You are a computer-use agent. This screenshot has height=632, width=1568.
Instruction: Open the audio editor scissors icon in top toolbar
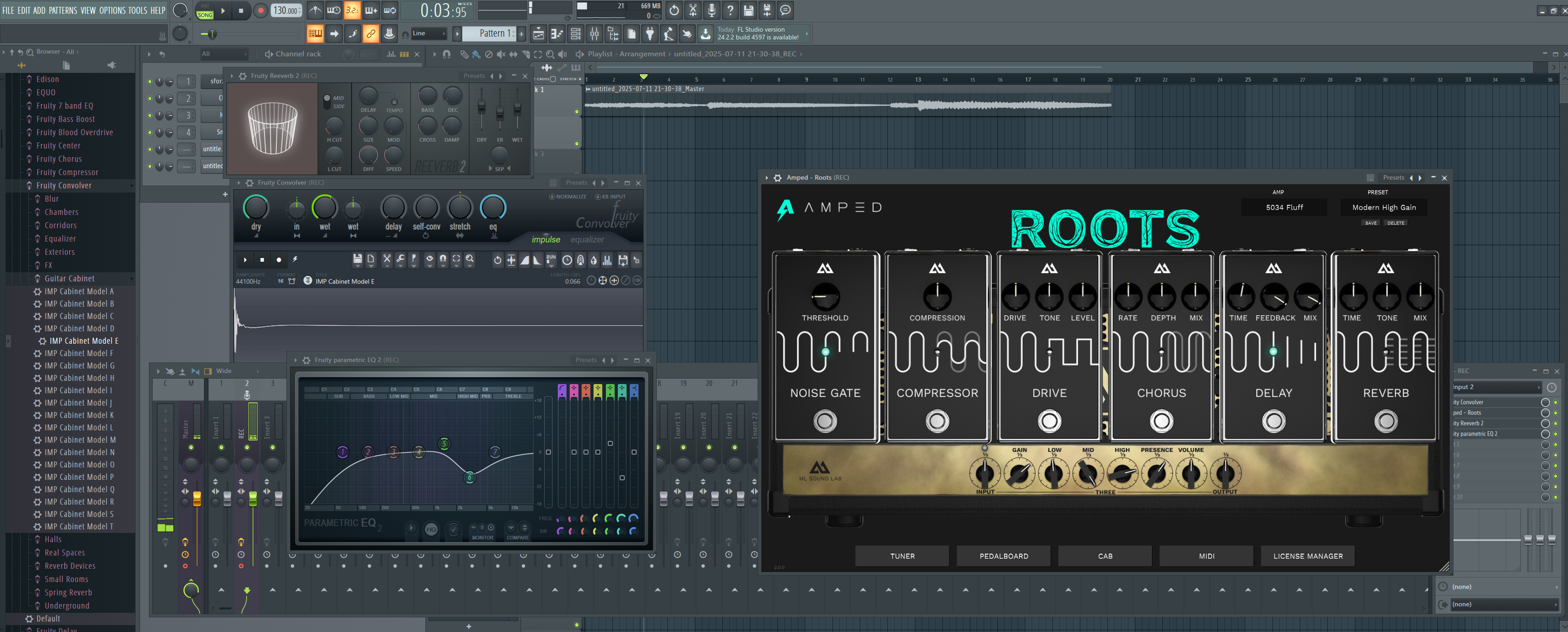[693, 11]
